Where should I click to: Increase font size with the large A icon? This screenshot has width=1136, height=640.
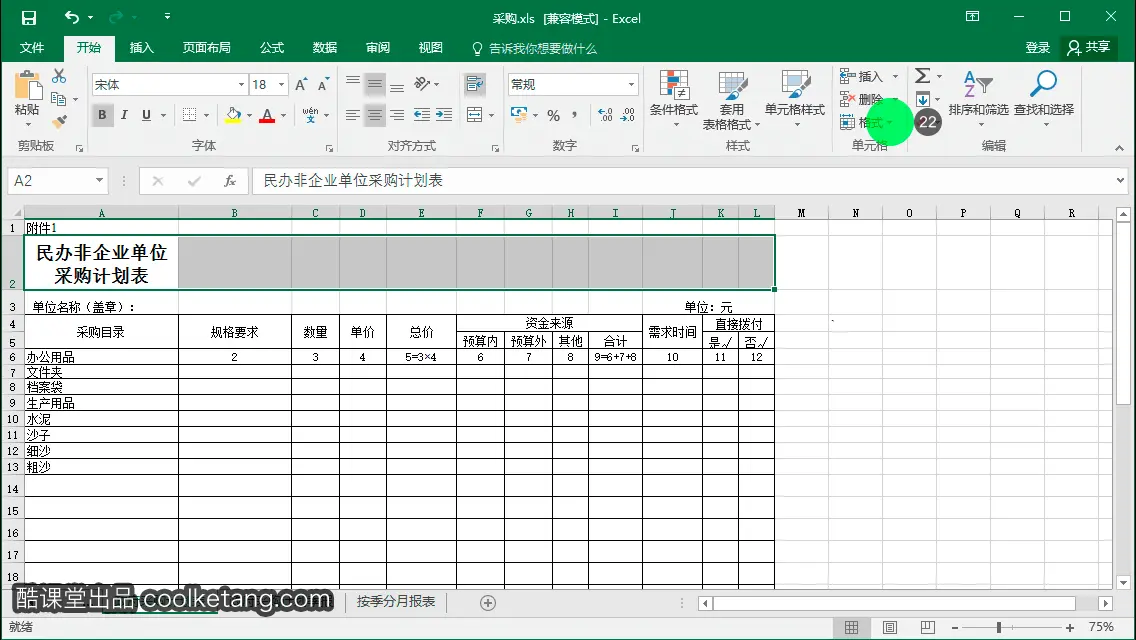click(x=301, y=85)
